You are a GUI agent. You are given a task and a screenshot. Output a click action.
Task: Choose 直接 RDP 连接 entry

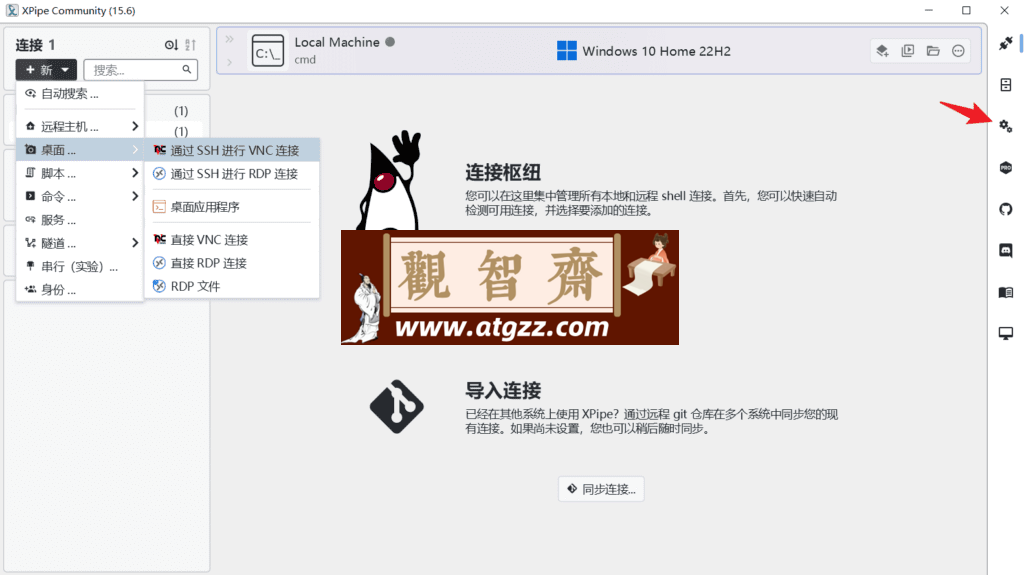232,263
